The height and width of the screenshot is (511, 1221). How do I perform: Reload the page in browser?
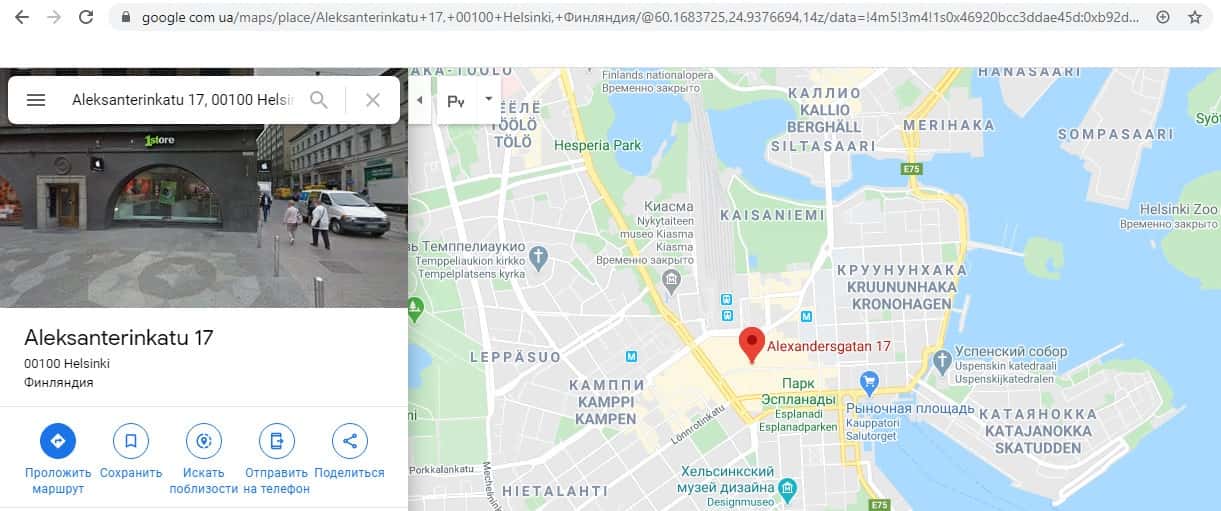86,17
